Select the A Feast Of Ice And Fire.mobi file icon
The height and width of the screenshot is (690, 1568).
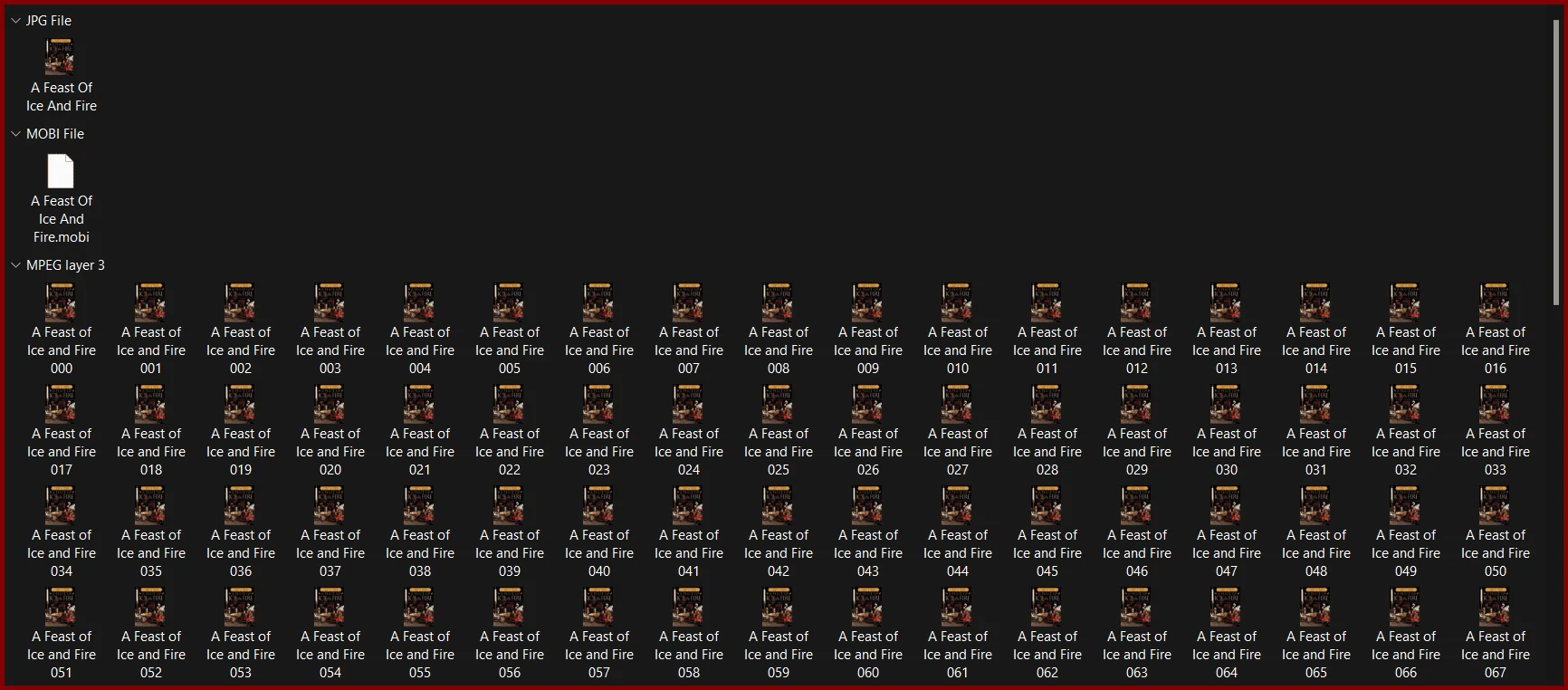[x=61, y=170]
